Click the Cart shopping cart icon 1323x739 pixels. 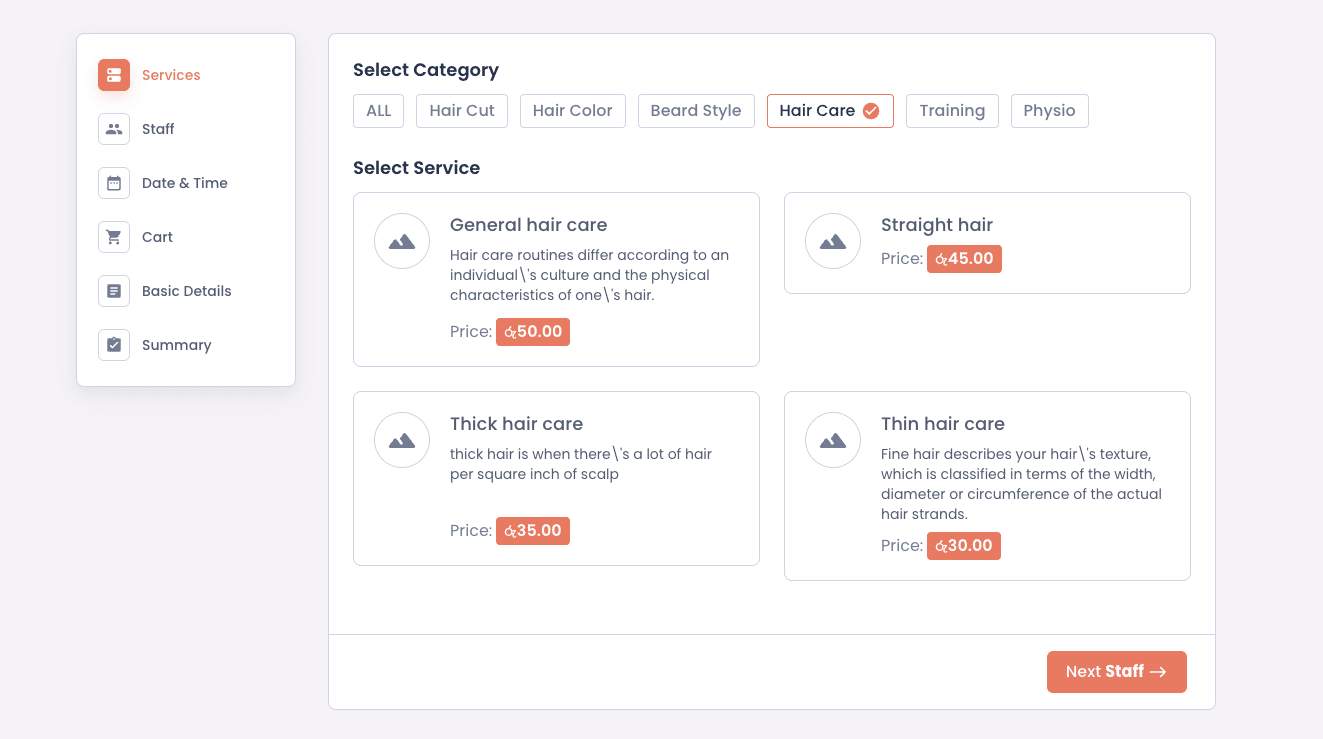pos(114,237)
